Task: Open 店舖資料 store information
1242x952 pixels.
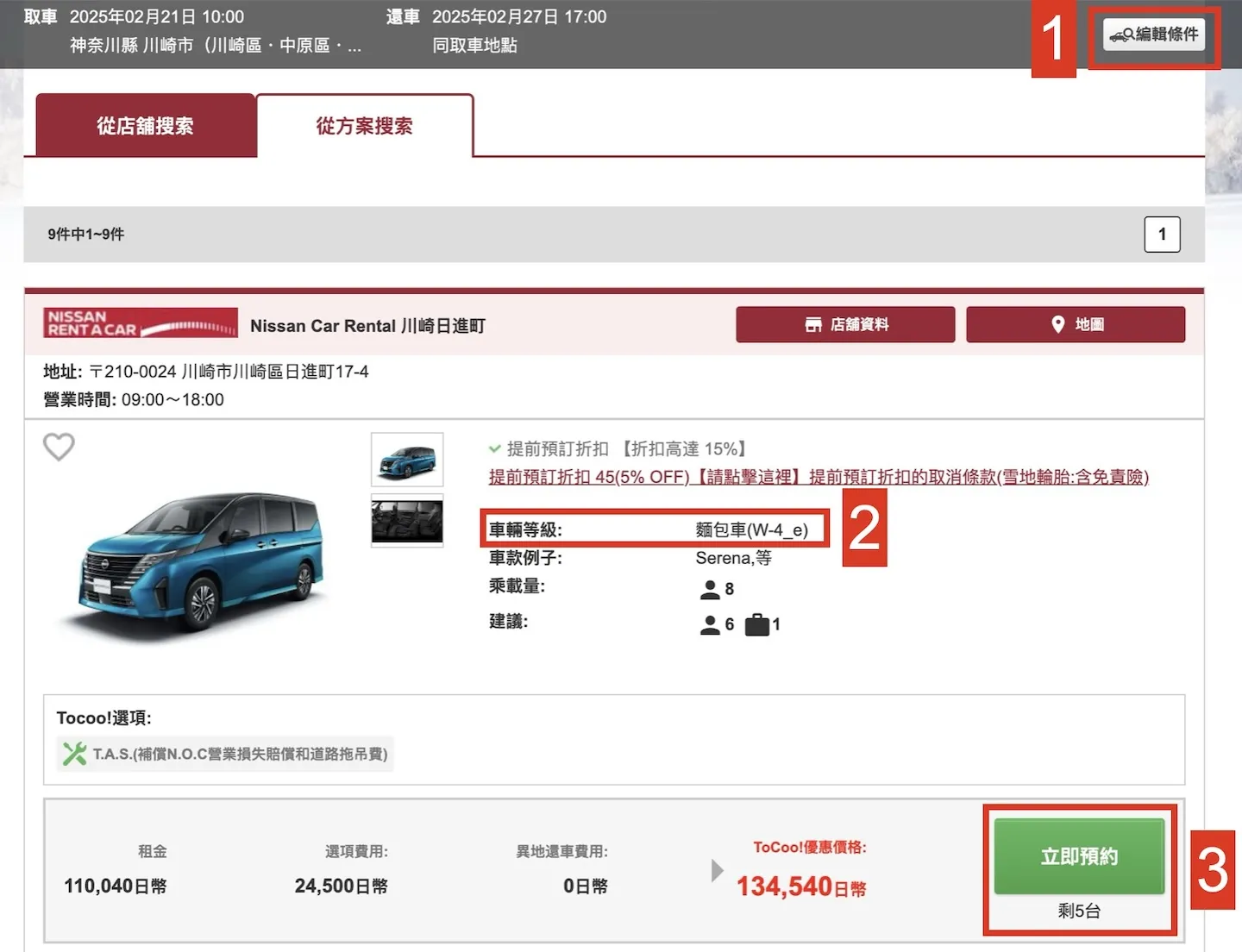Action: [845, 325]
